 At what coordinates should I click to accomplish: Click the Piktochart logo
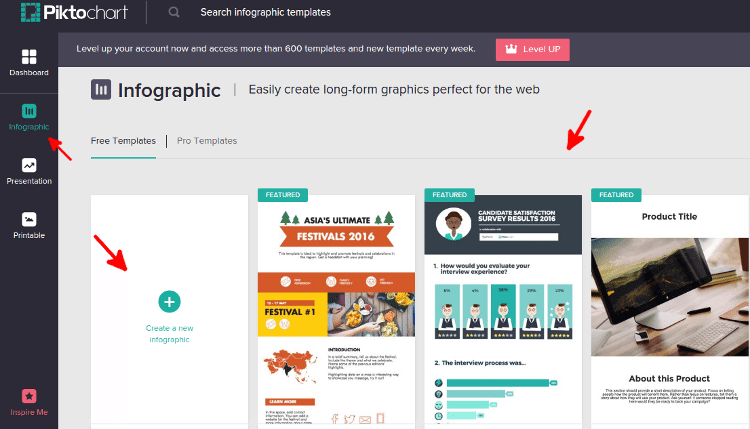point(74,12)
